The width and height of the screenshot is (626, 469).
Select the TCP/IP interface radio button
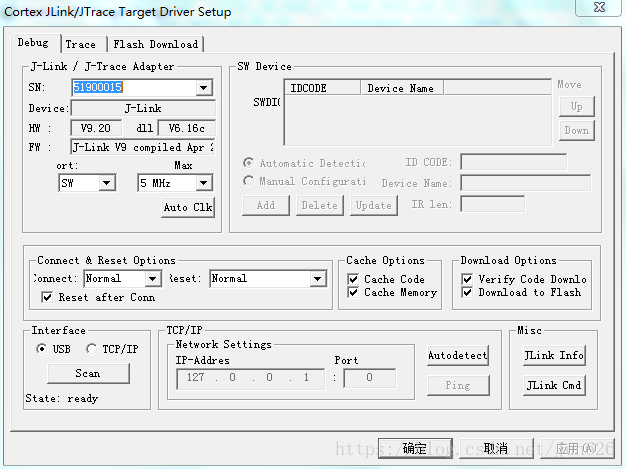[x=91, y=349]
